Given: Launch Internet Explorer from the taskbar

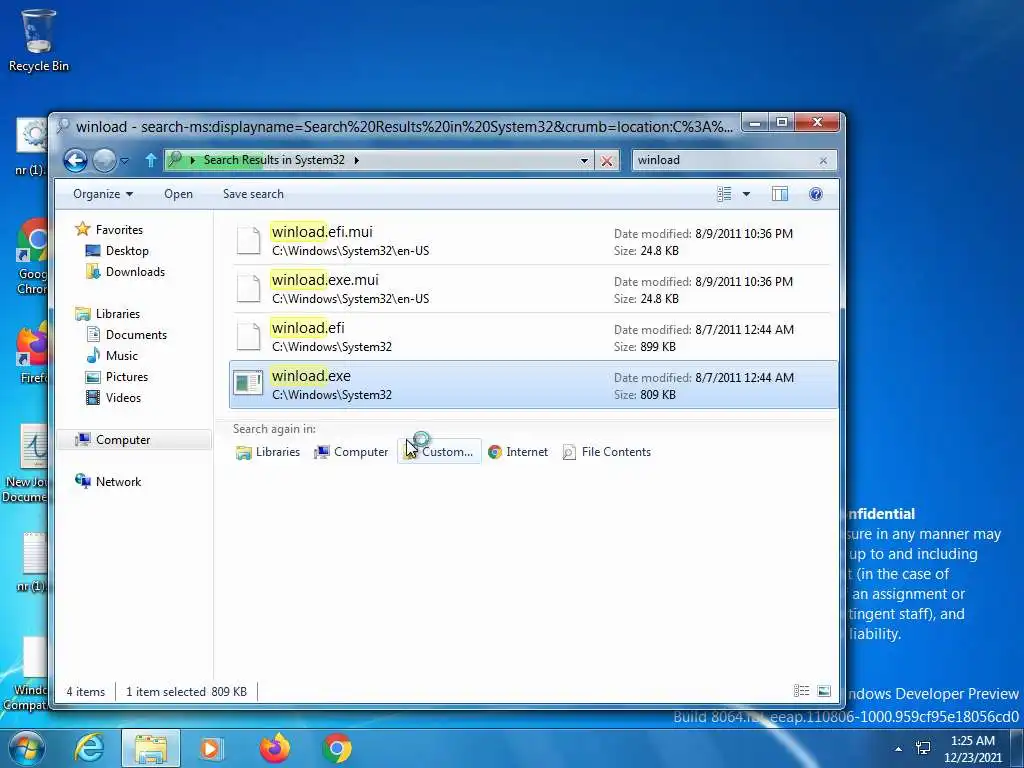Looking at the screenshot, I should click(x=88, y=748).
